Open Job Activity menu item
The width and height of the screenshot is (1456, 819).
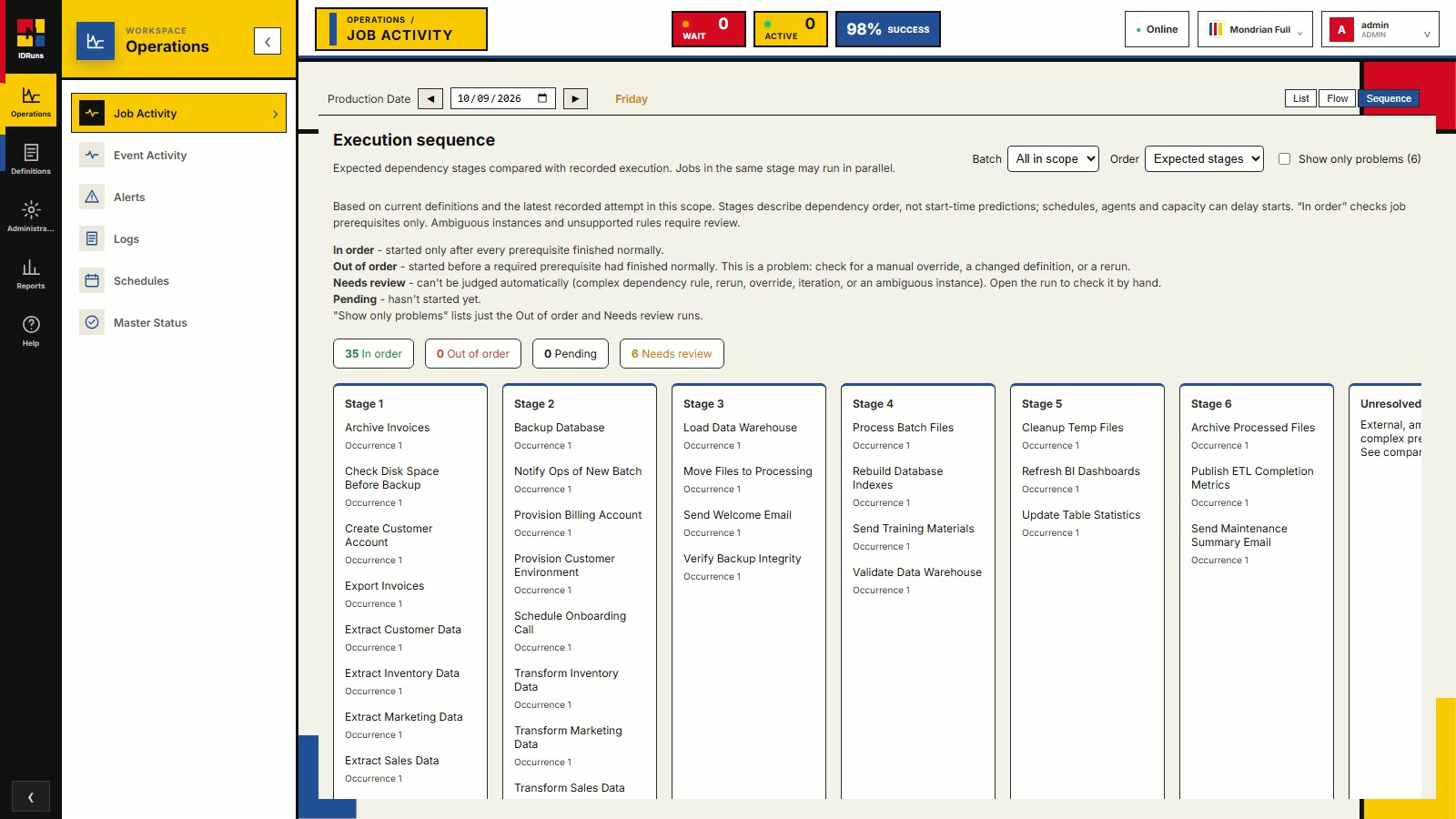pyautogui.click(x=179, y=114)
